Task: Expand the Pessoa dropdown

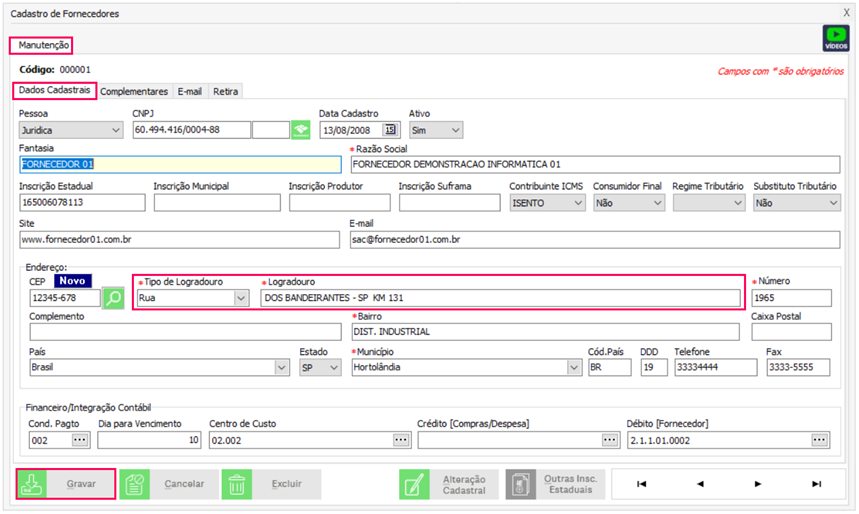Action: 114,130
